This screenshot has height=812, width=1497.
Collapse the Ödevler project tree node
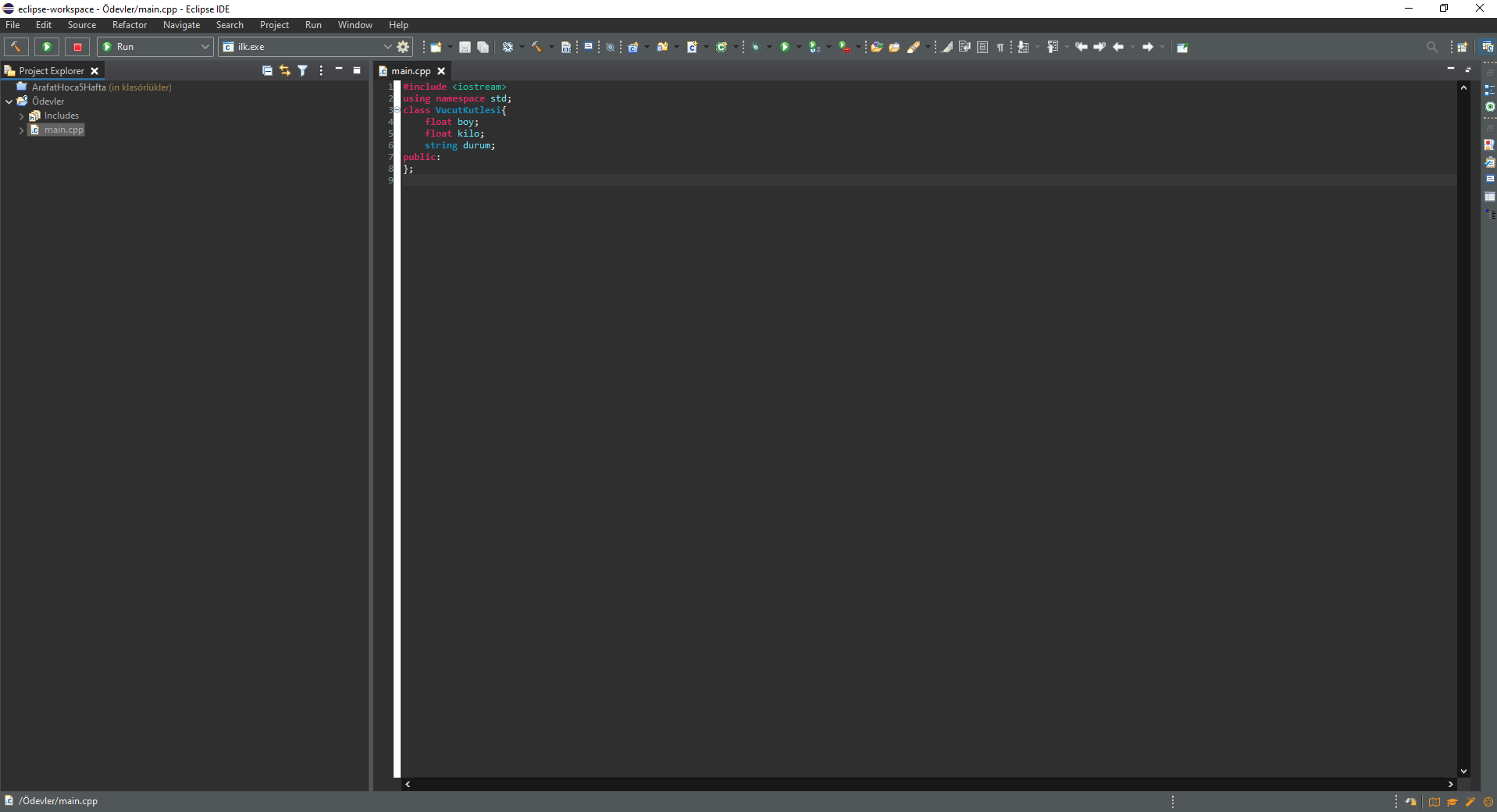9,101
